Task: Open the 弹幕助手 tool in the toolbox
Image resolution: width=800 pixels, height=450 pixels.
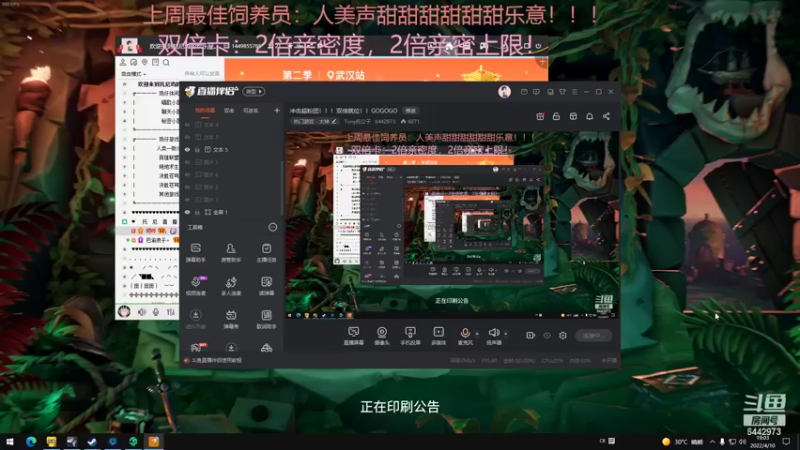Action: coord(195,253)
